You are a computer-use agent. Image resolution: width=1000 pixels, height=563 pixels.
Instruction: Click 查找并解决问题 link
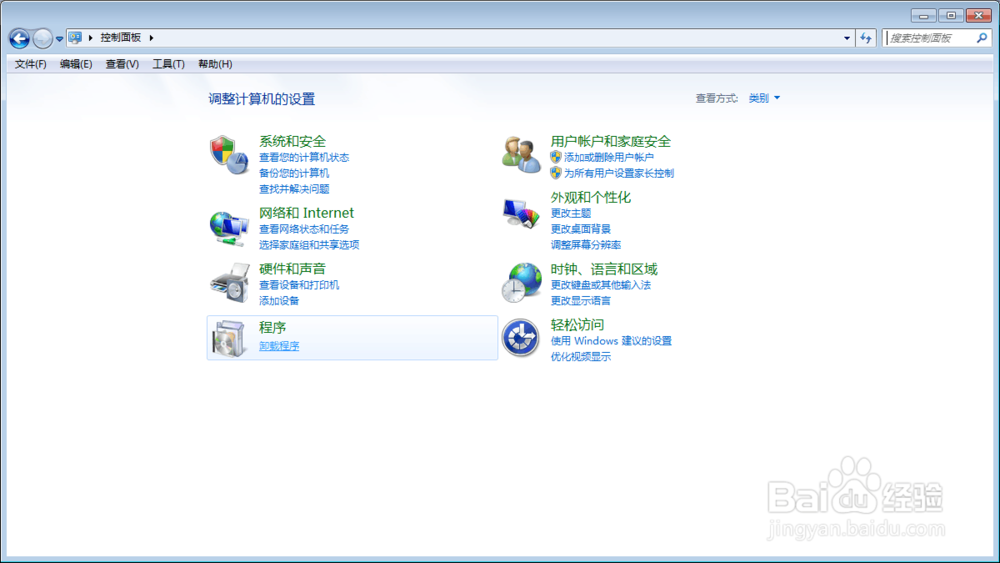click(x=294, y=189)
